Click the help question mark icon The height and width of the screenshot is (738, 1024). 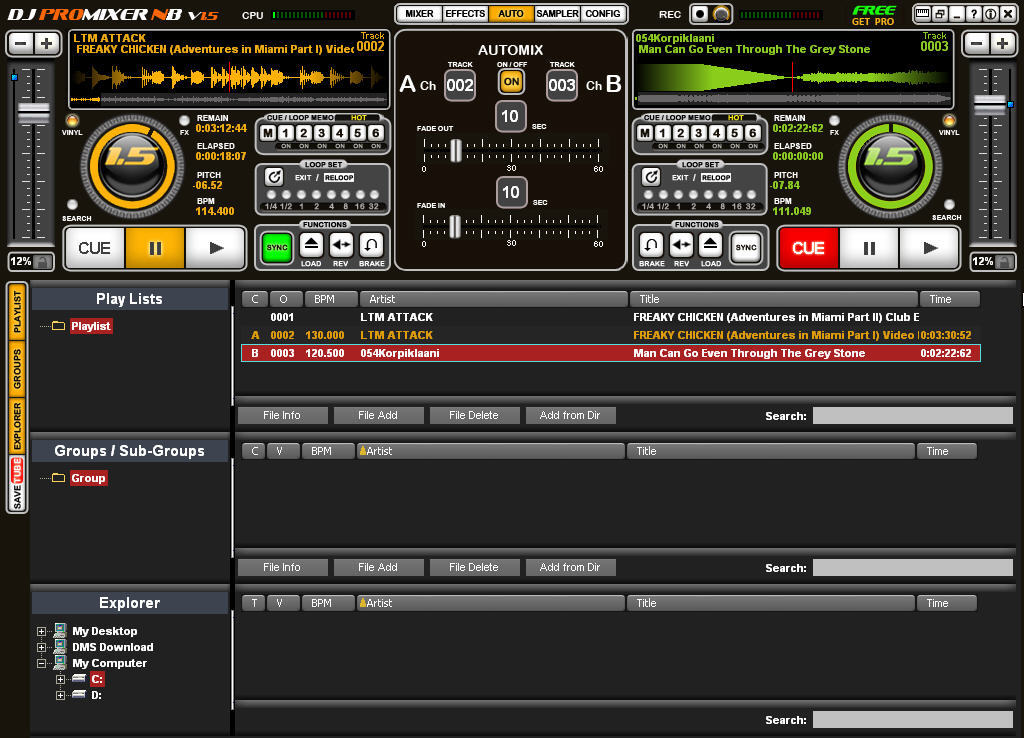tap(974, 14)
